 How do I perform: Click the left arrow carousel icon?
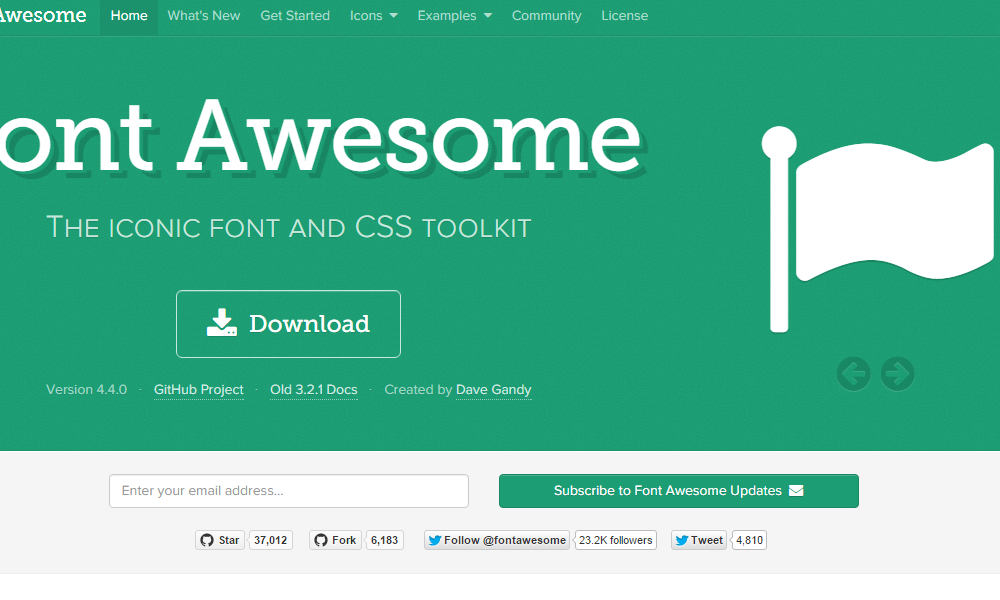[853, 374]
